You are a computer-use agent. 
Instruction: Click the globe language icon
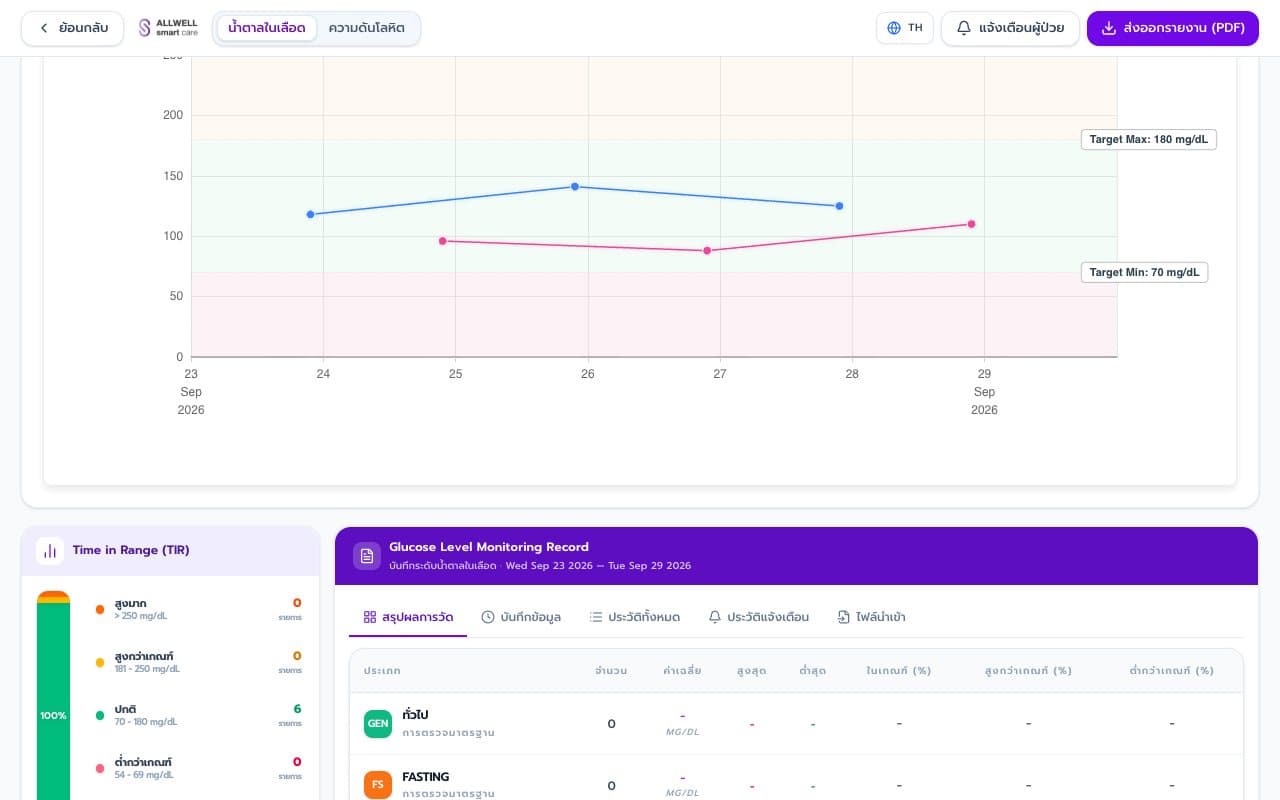tap(894, 28)
